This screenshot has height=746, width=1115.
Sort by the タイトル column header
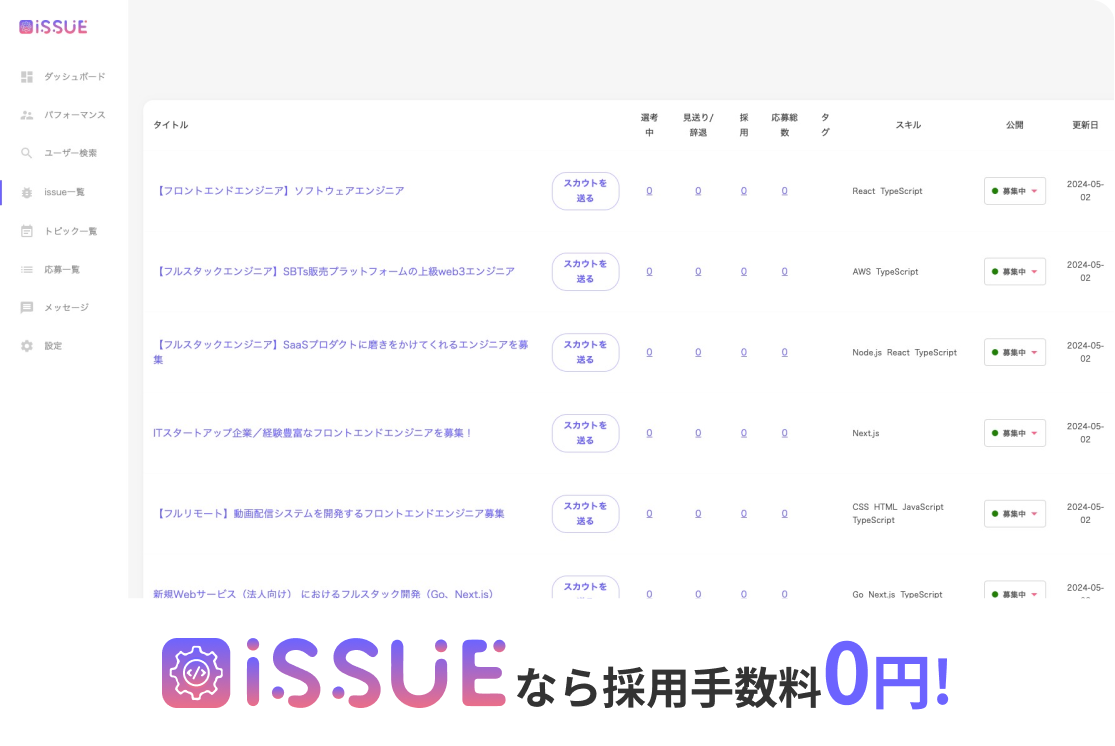(170, 125)
